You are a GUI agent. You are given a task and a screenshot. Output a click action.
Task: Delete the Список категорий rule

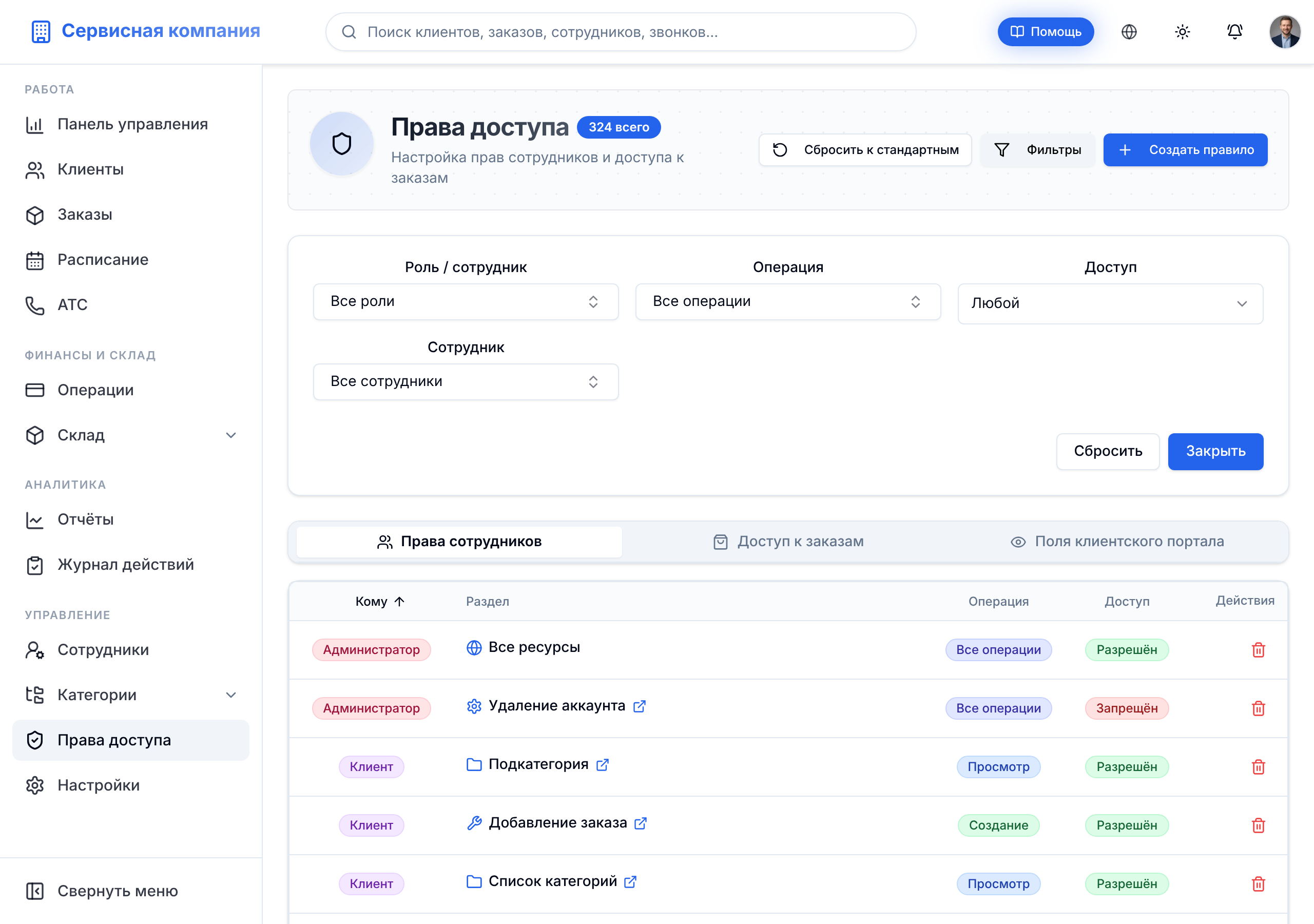tap(1258, 883)
